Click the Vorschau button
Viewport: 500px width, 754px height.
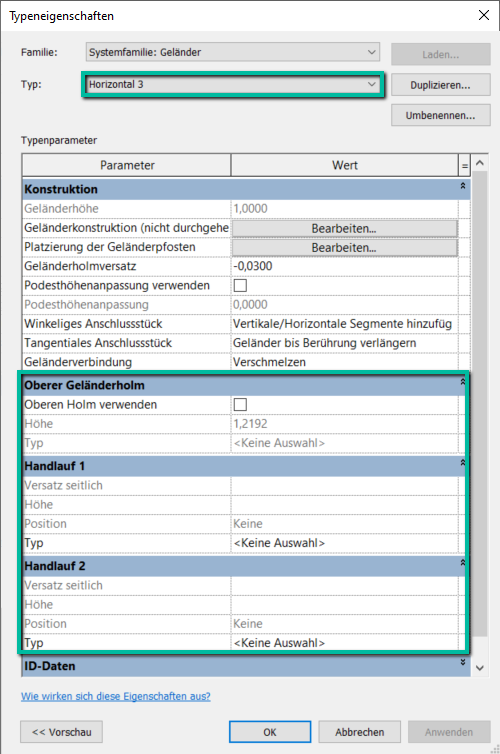click(62, 732)
